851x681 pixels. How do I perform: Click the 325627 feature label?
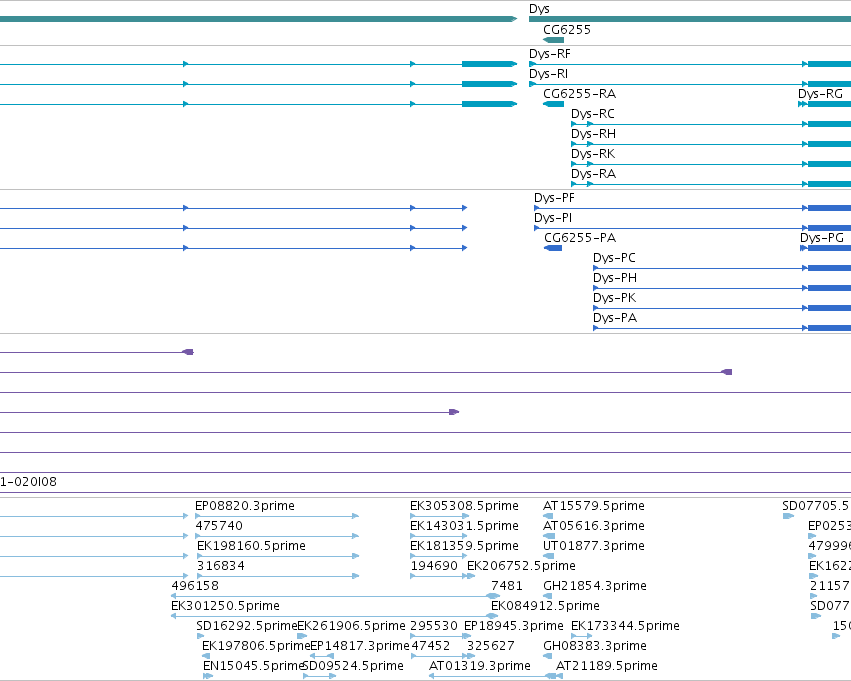491,646
